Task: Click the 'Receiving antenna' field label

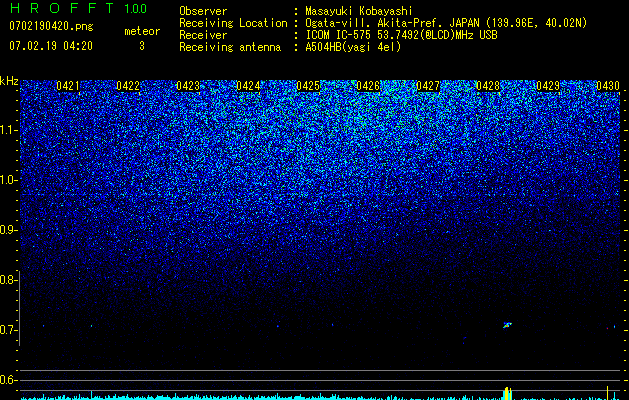Action: point(230,47)
